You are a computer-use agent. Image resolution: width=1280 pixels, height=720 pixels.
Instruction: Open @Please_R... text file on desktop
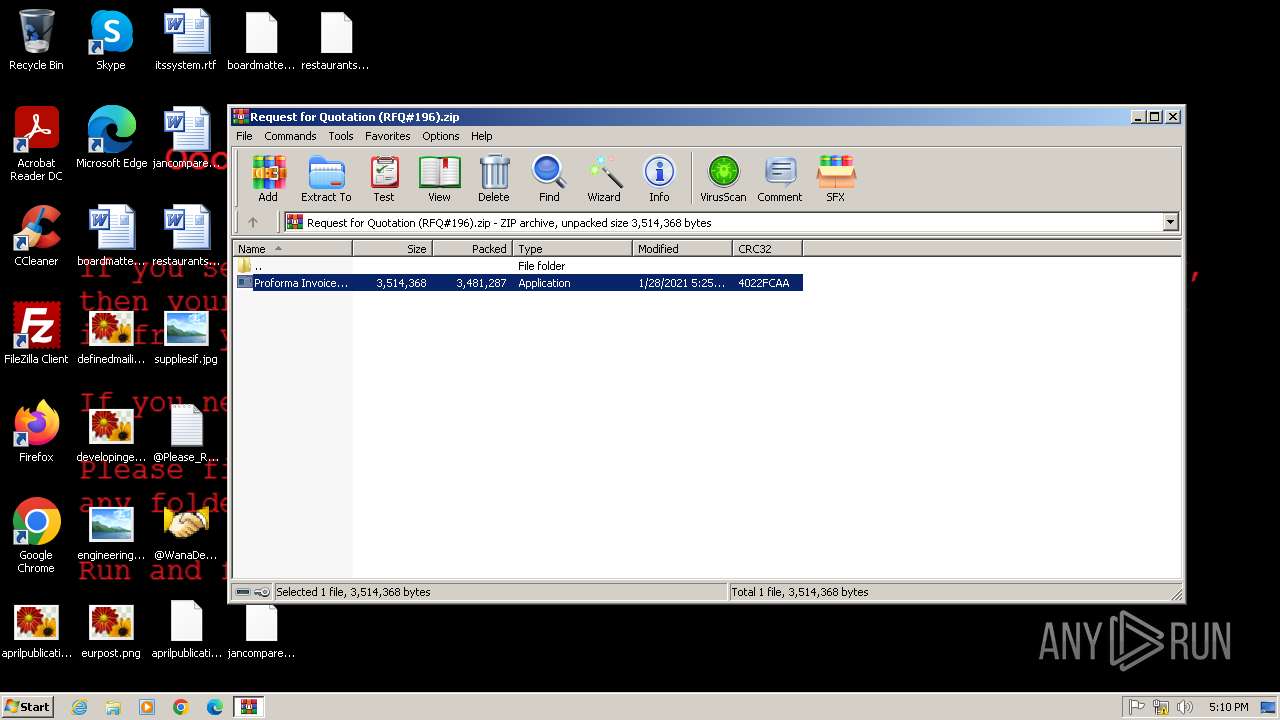click(186, 433)
